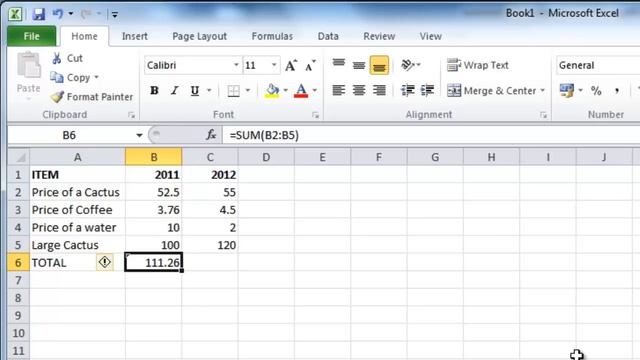Viewport: 640px width, 360px height.
Task: Select column C header
Action: (x=210, y=157)
